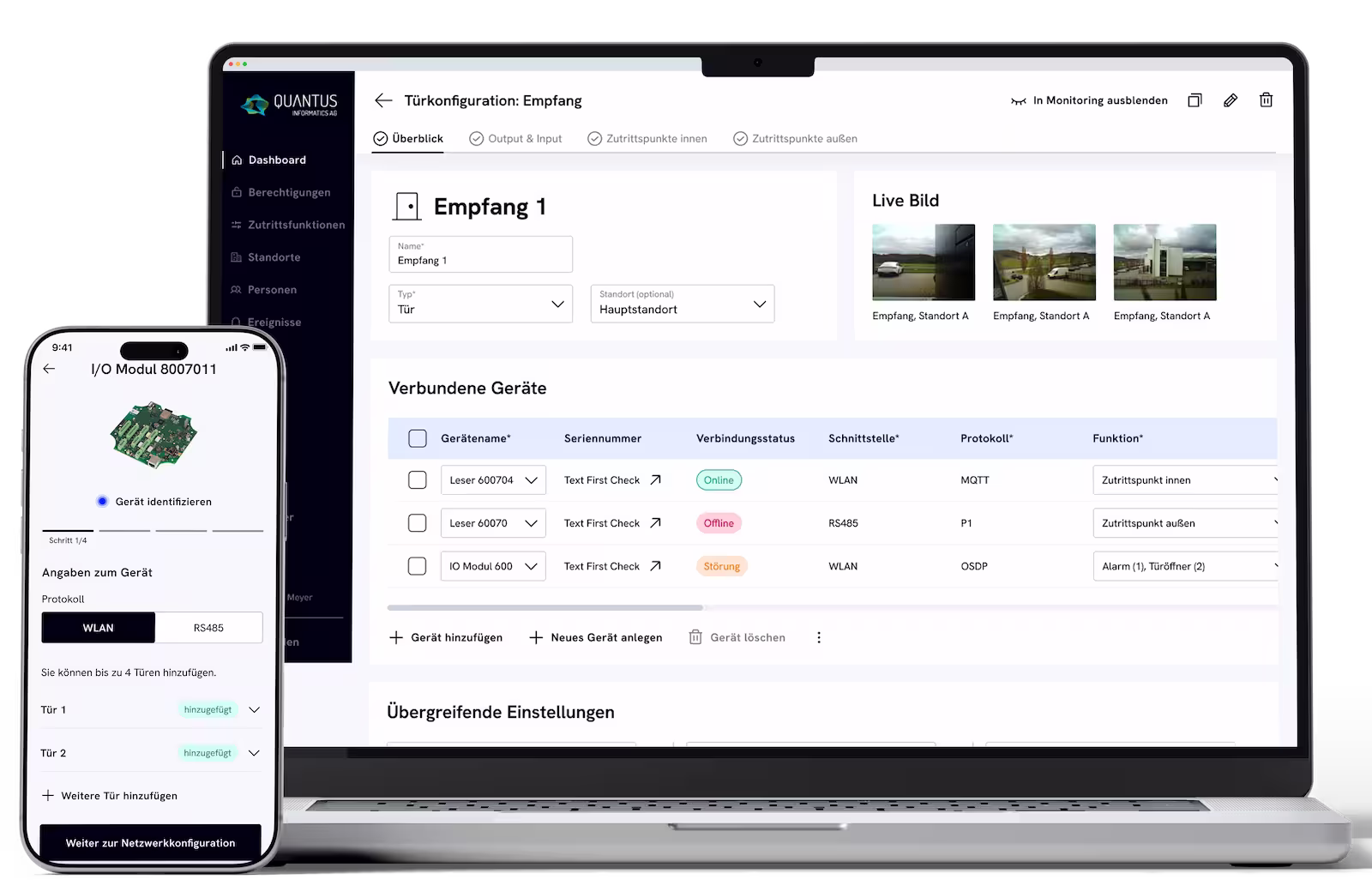Tap Weiter zur Netzwerkkonfiguration button
Viewport: 1372px width, 892px height.
tap(150, 841)
